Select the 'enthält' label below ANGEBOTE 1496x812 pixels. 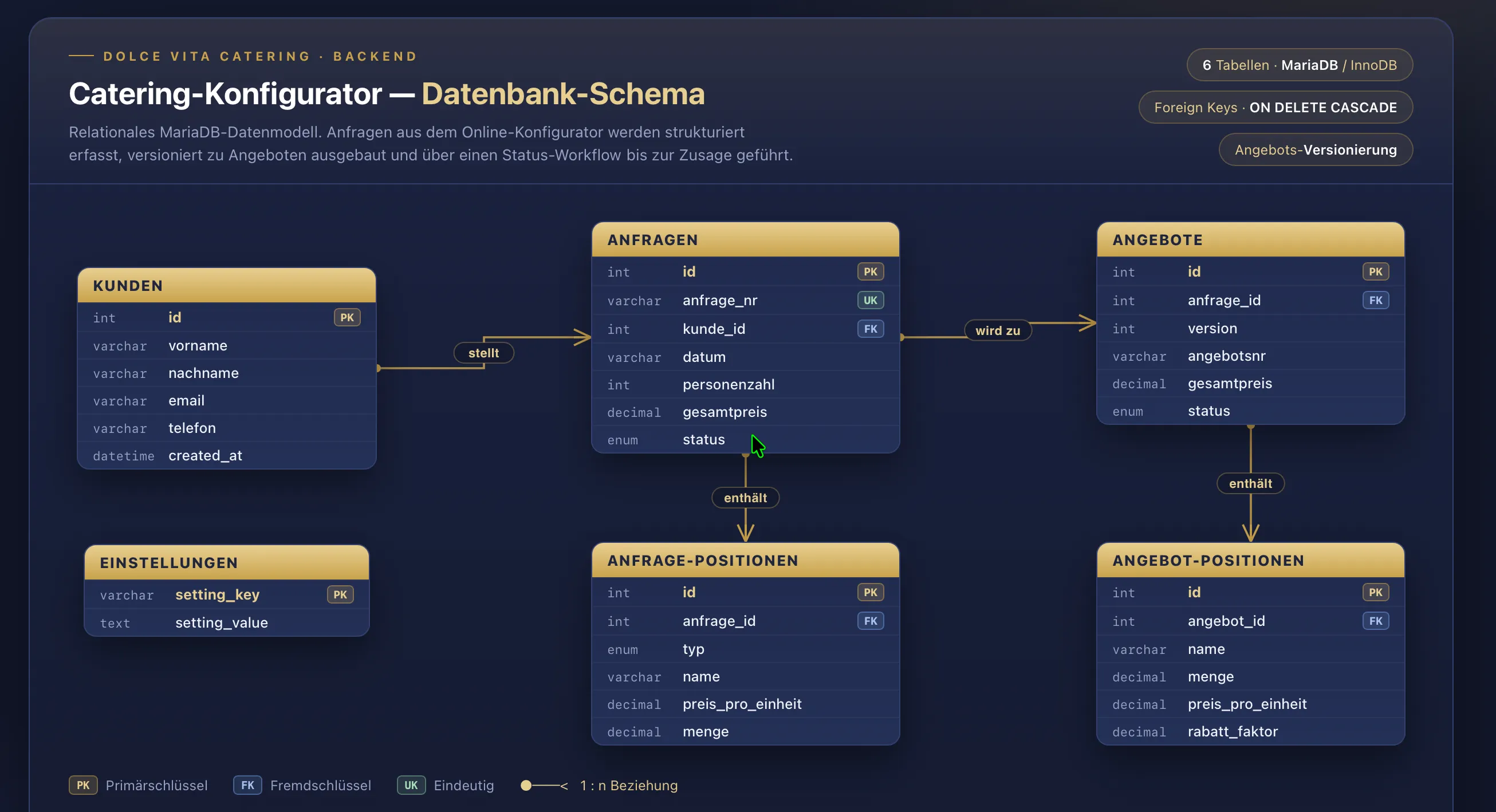(1250, 483)
